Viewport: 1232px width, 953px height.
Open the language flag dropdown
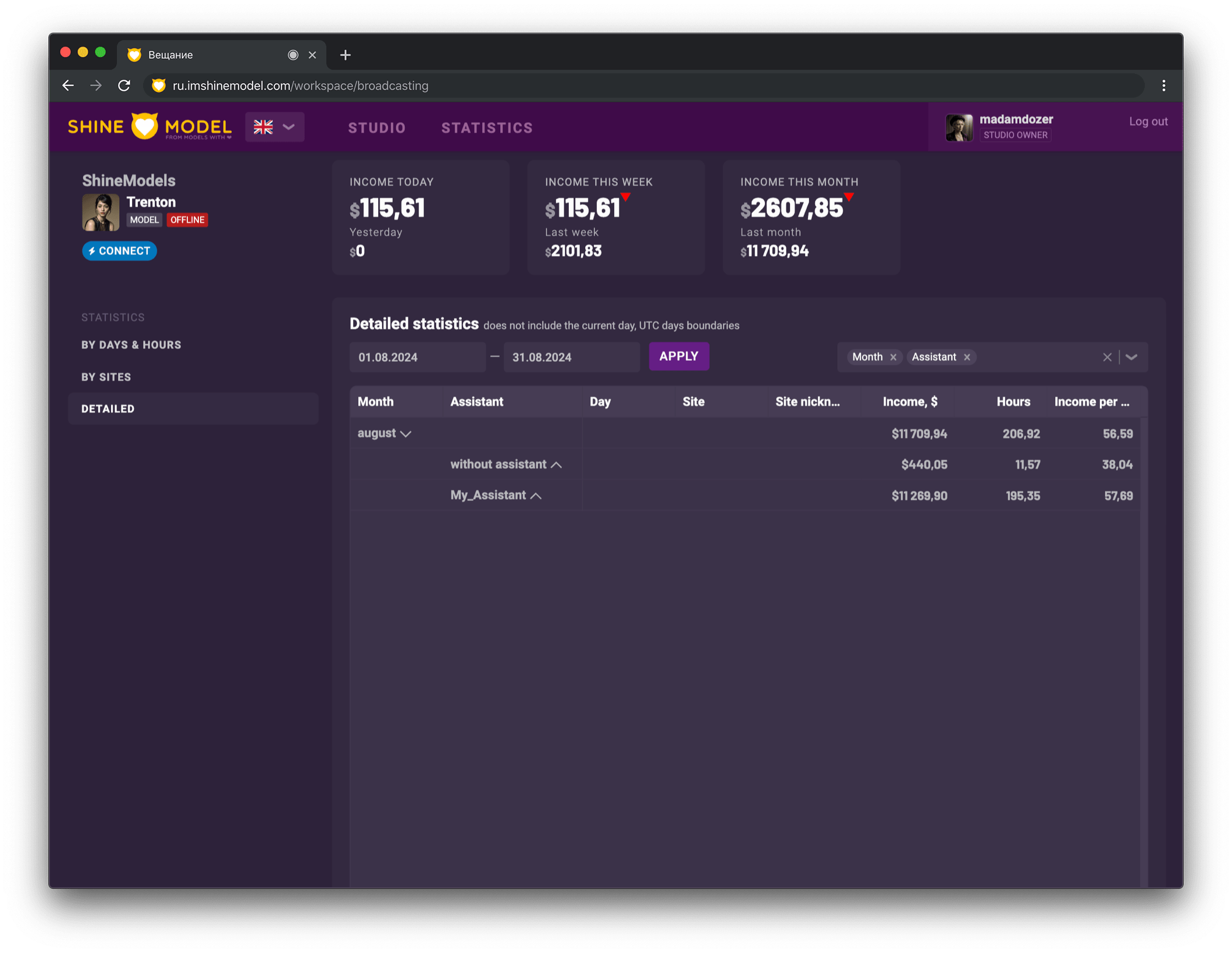pos(275,127)
